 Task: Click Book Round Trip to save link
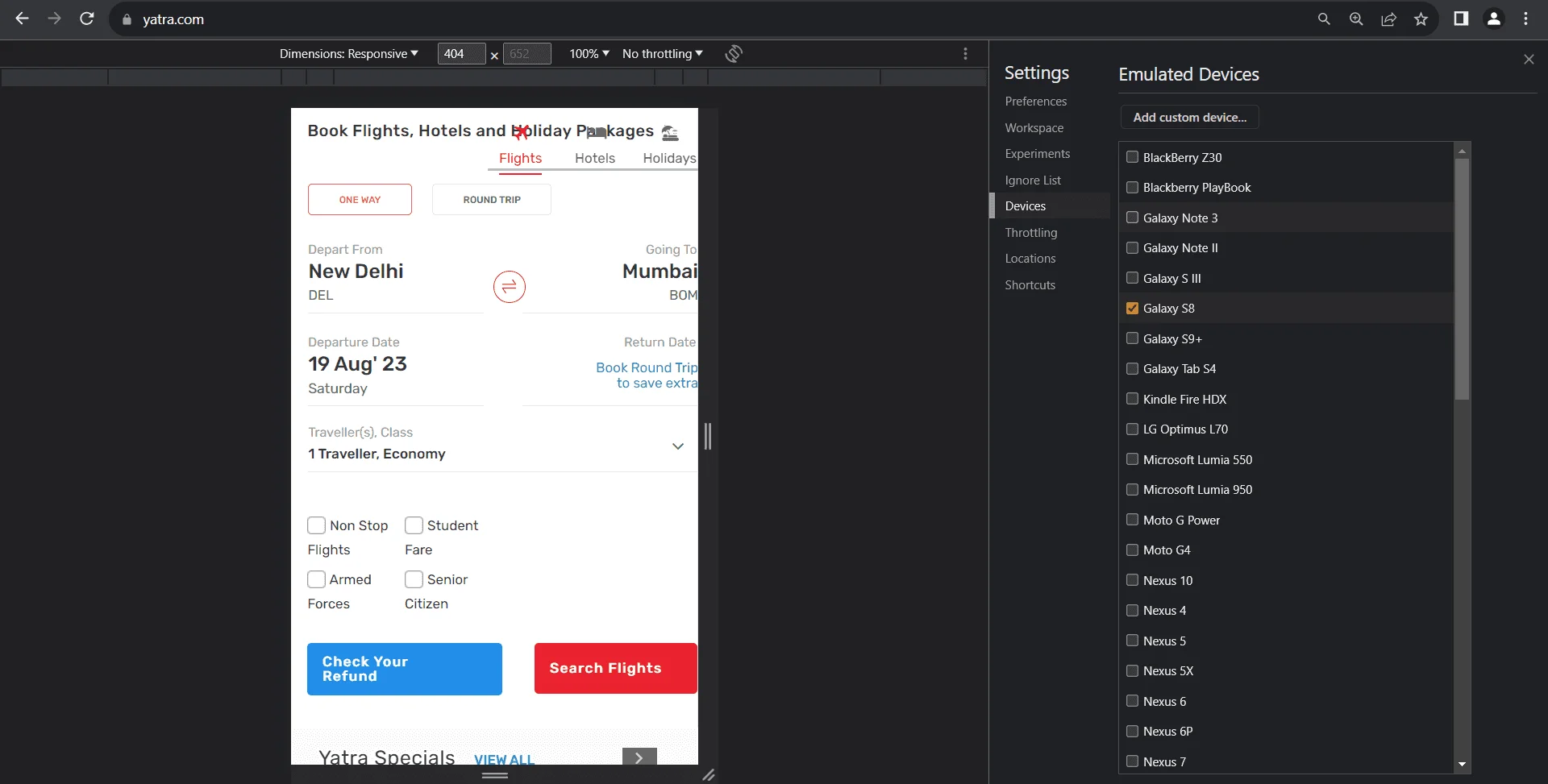click(x=647, y=375)
